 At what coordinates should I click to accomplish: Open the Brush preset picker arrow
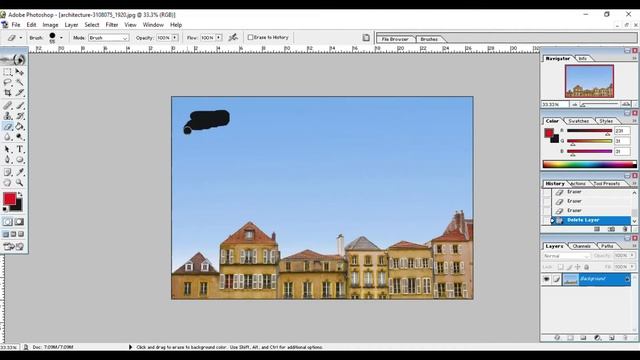pos(61,38)
